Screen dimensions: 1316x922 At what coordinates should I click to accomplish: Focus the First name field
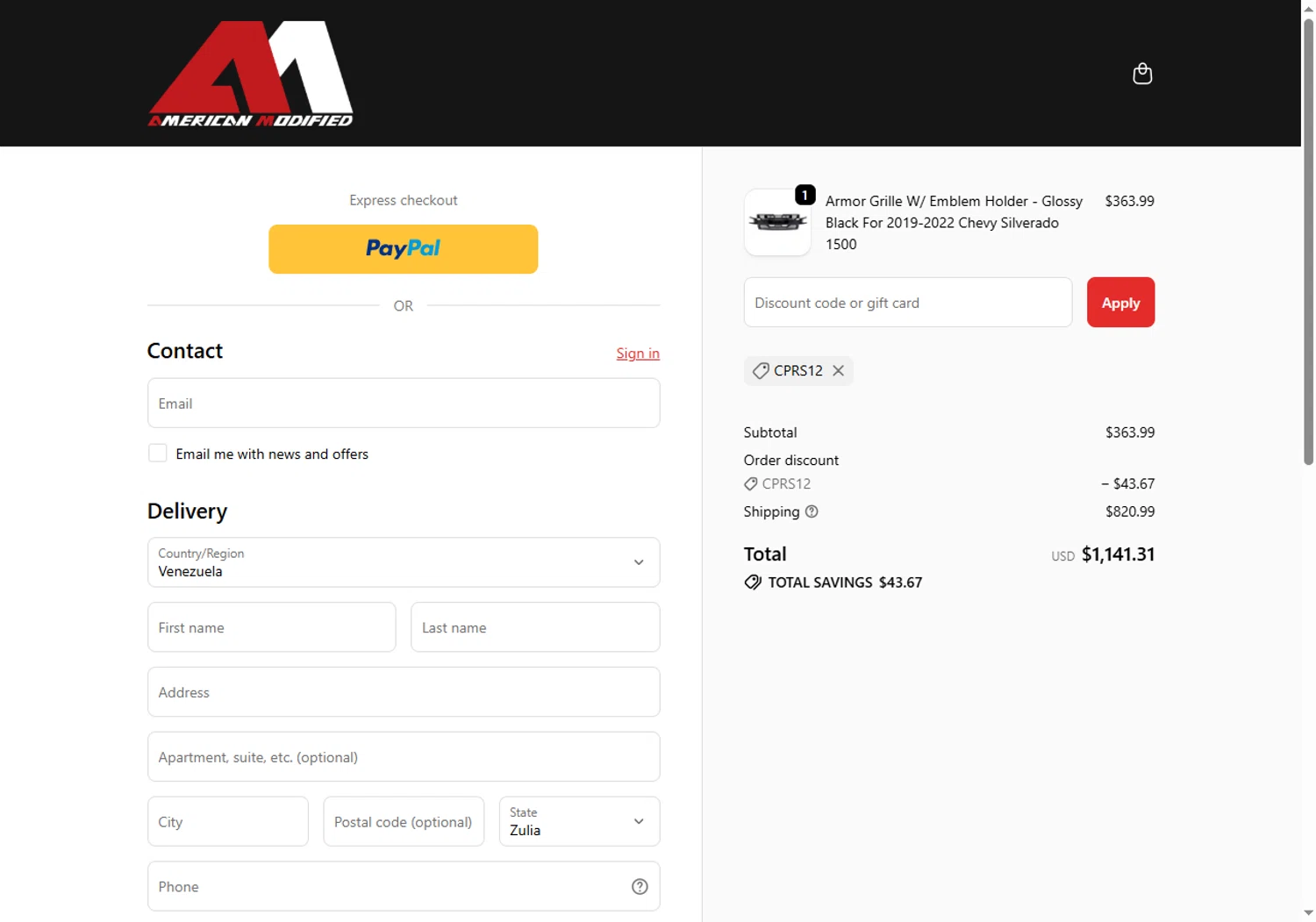(272, 627)
